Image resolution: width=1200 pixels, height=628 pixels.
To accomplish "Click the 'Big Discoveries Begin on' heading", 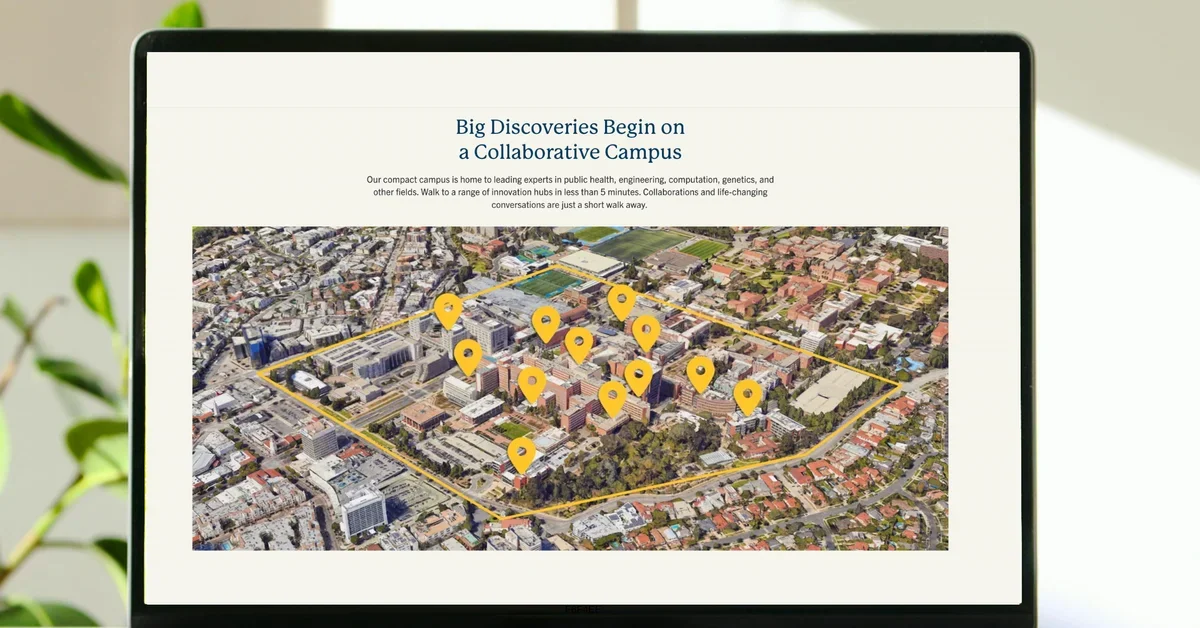I will 570,127.
